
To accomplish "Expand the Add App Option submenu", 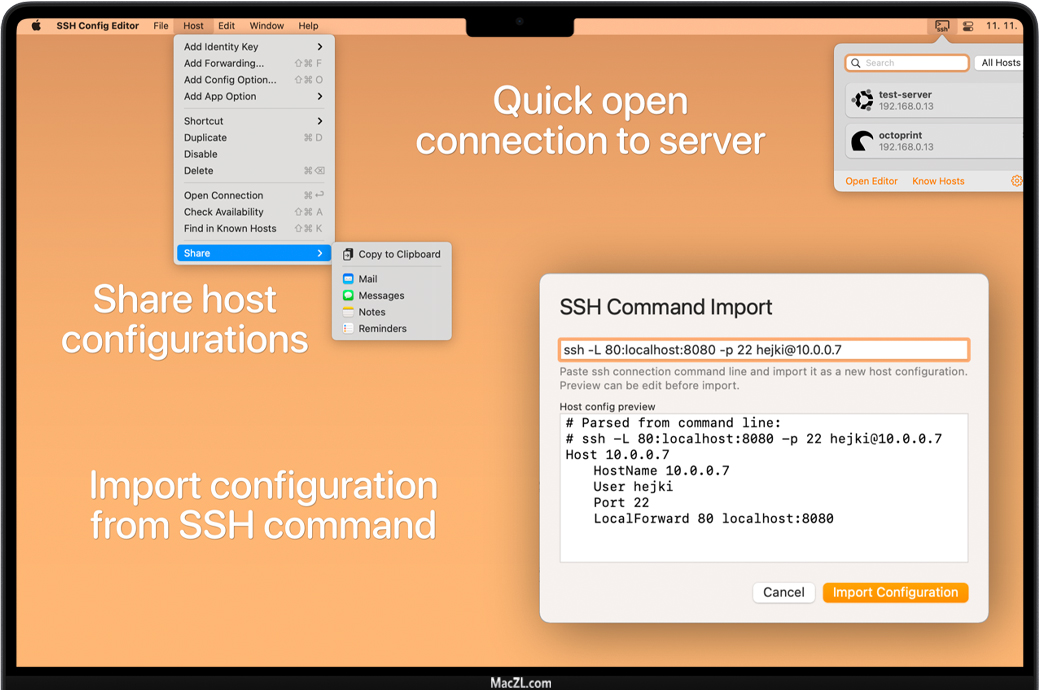I will coord(254,97).
